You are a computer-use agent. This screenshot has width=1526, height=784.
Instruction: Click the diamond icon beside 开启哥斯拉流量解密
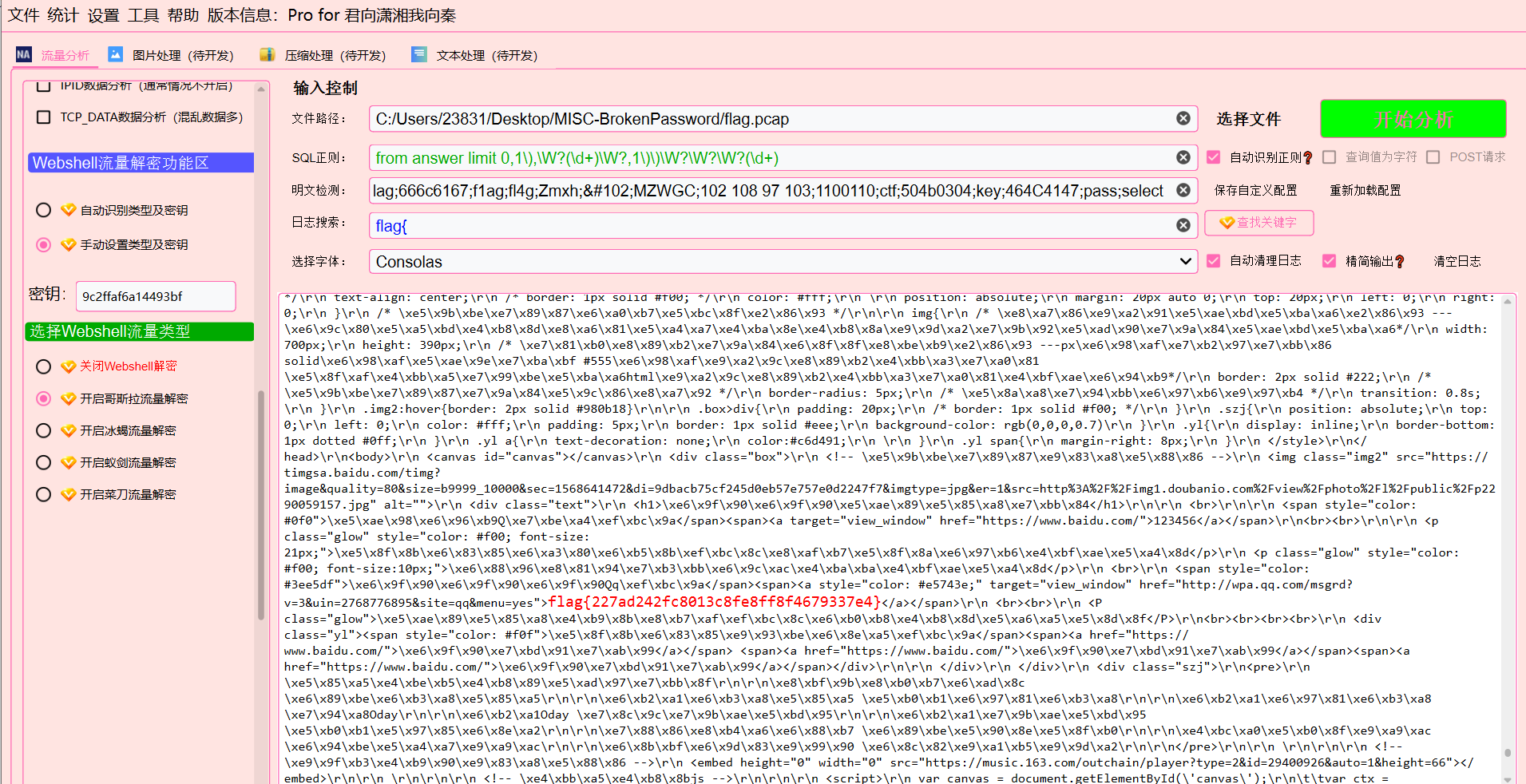pyautogui.click(x=69, y=398)
